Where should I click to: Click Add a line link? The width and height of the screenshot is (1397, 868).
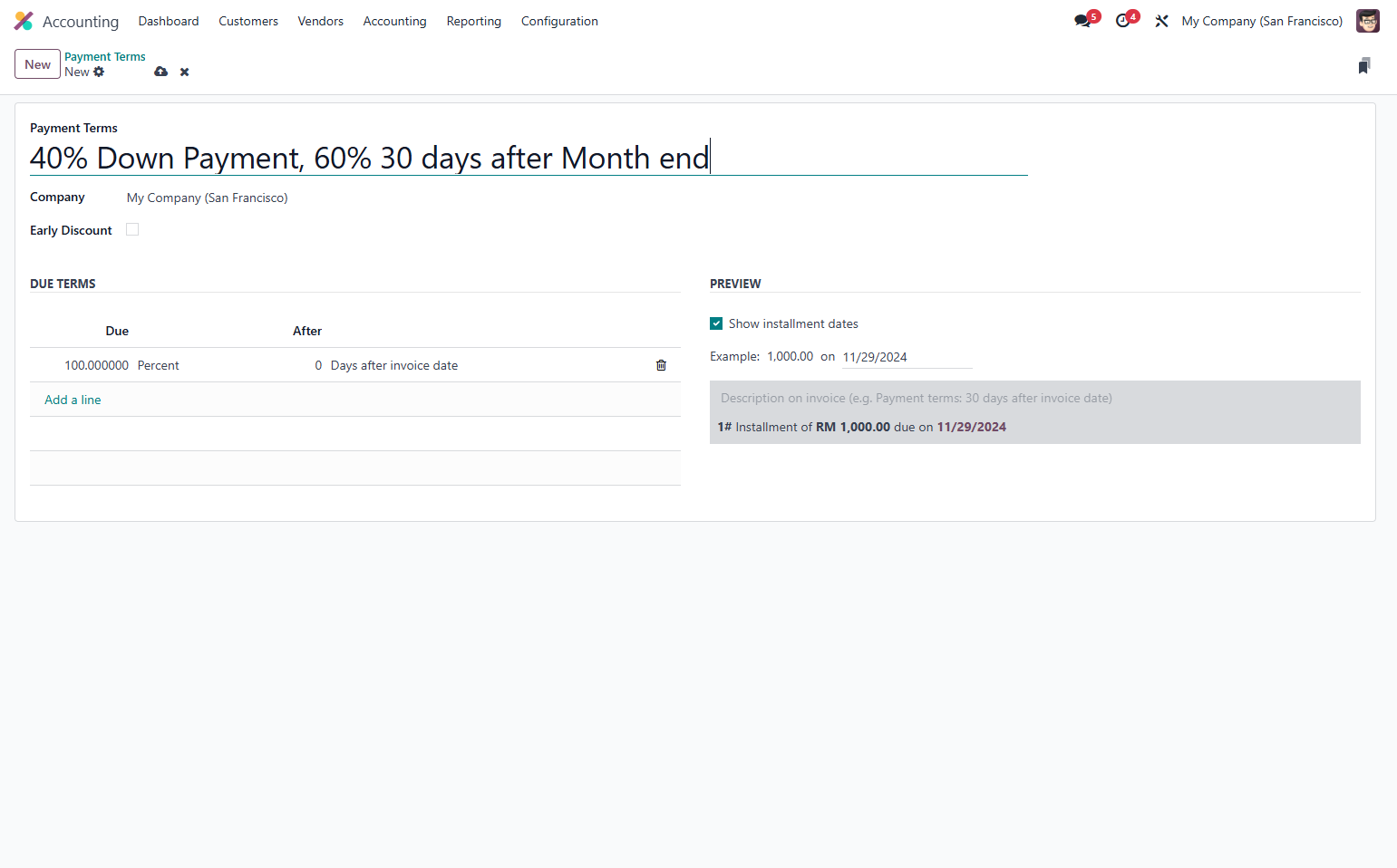(73, 400)
